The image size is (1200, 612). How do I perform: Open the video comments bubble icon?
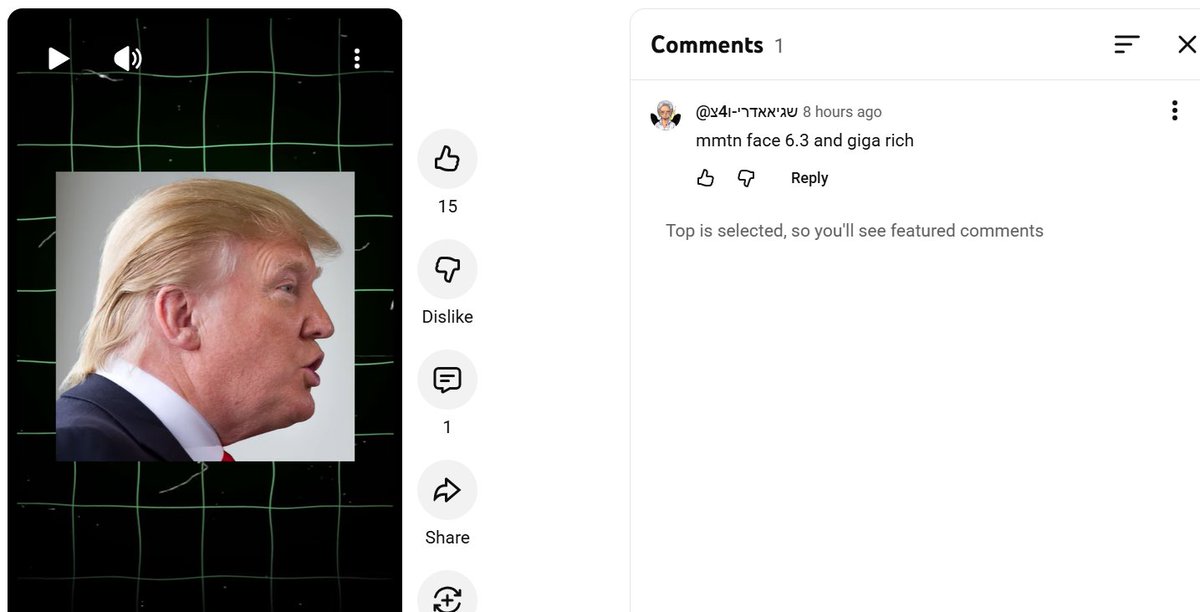447,380
